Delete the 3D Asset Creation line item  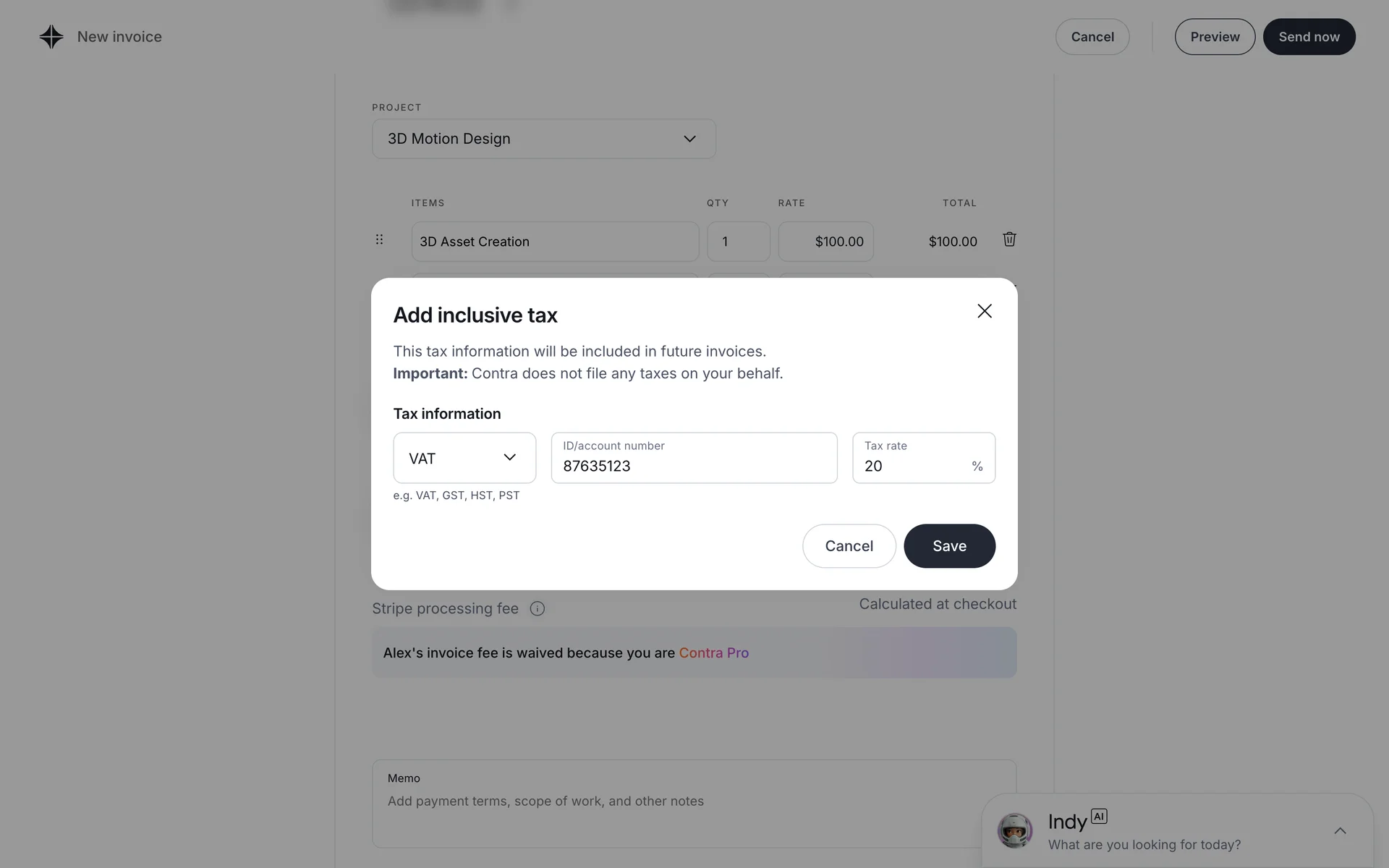pyautogui.click(x=1009, y=239)
